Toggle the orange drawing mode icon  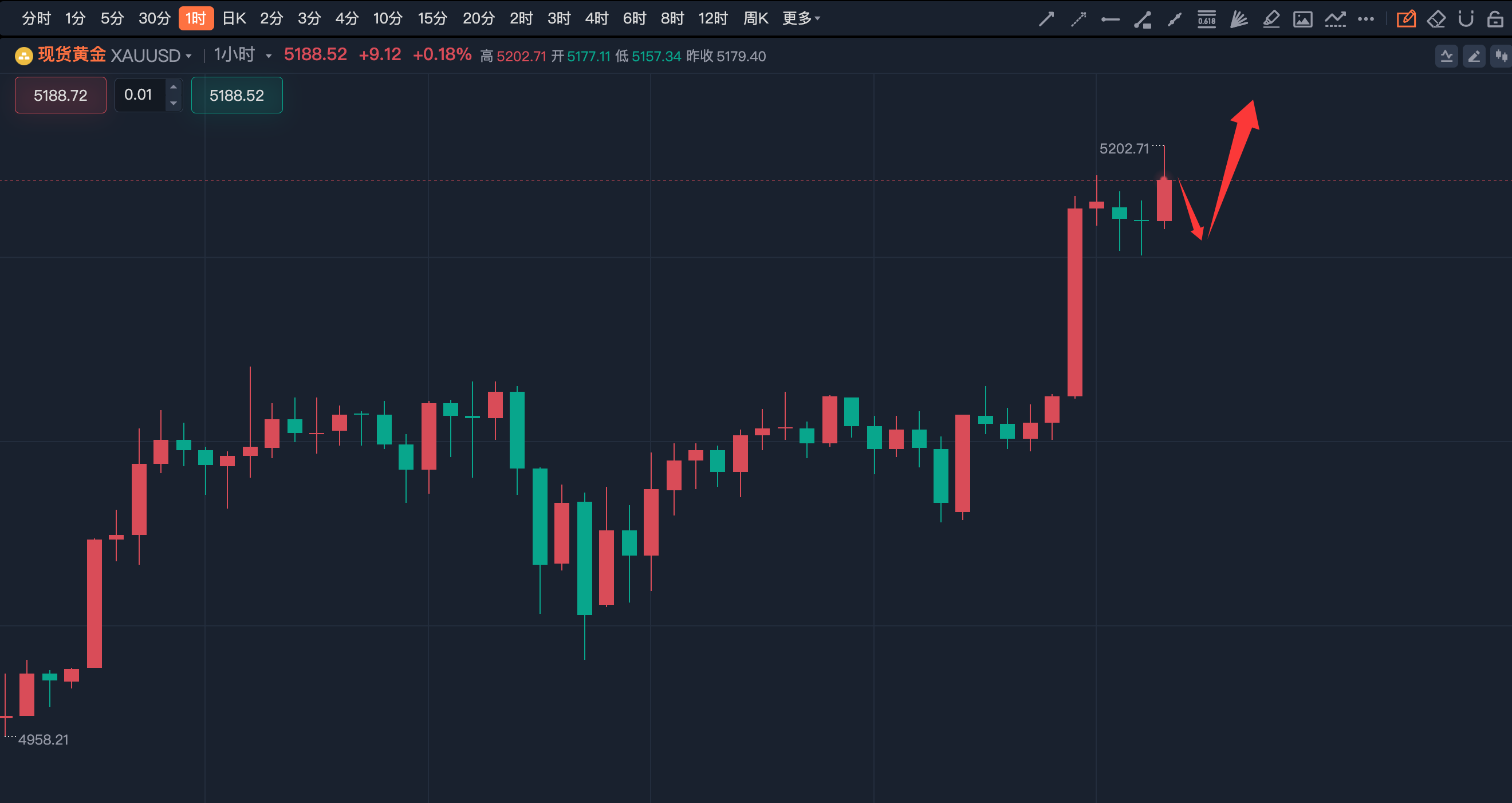1406,19
